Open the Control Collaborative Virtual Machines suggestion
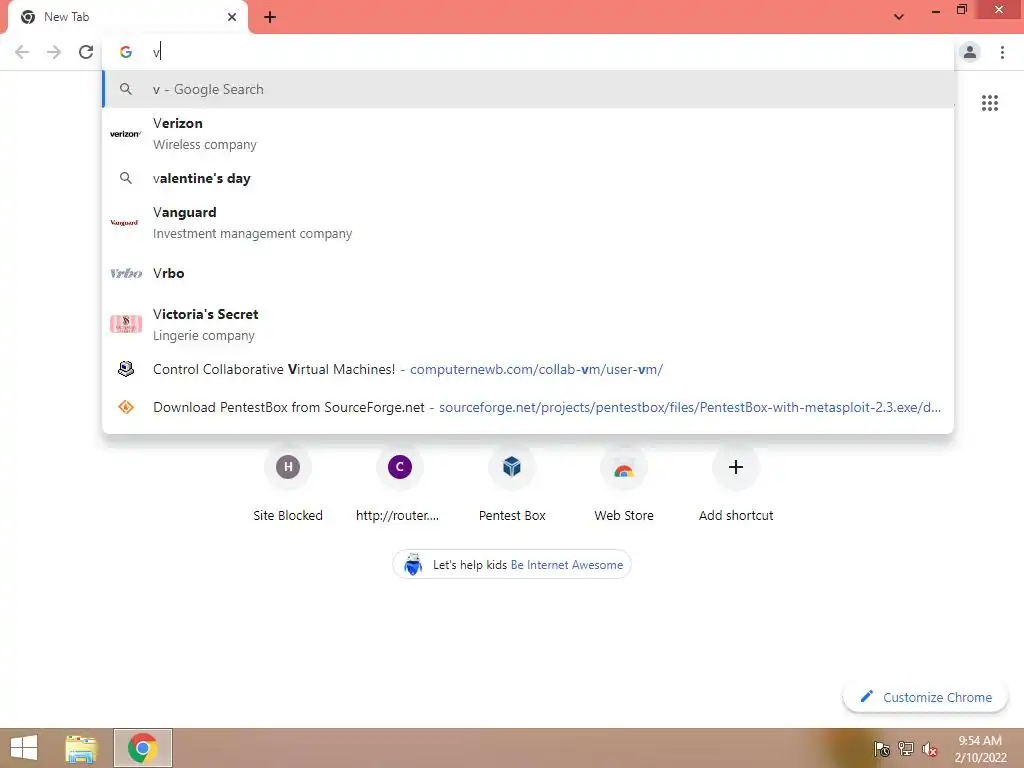The height and width of the screenshot is (768, 1024). tap(528, 370)
